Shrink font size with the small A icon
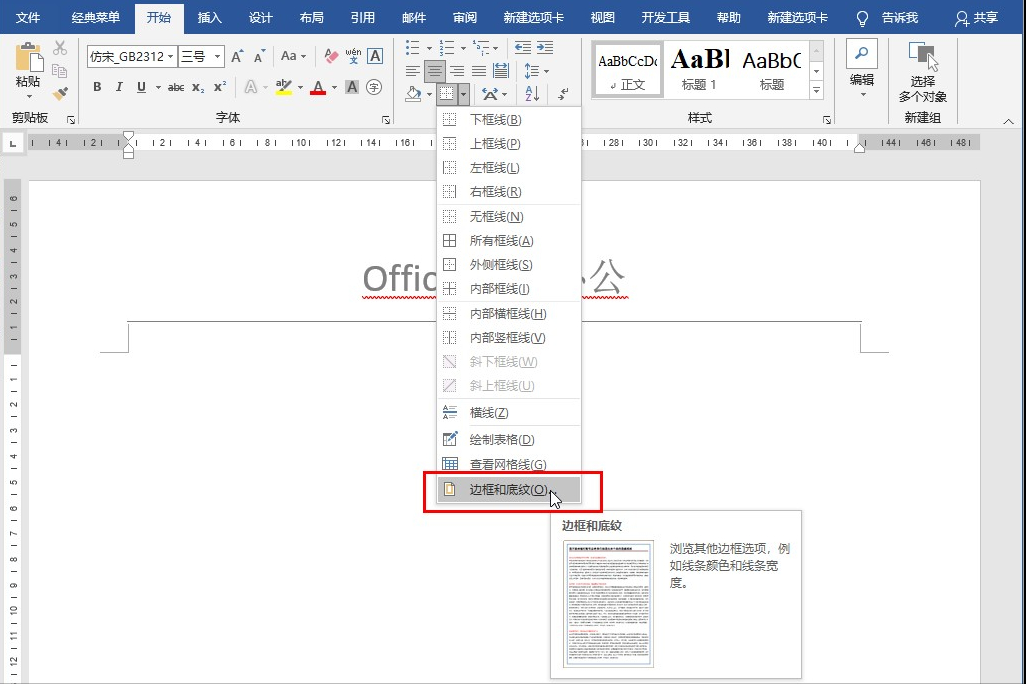1026x684 pixels. [260, 56]
